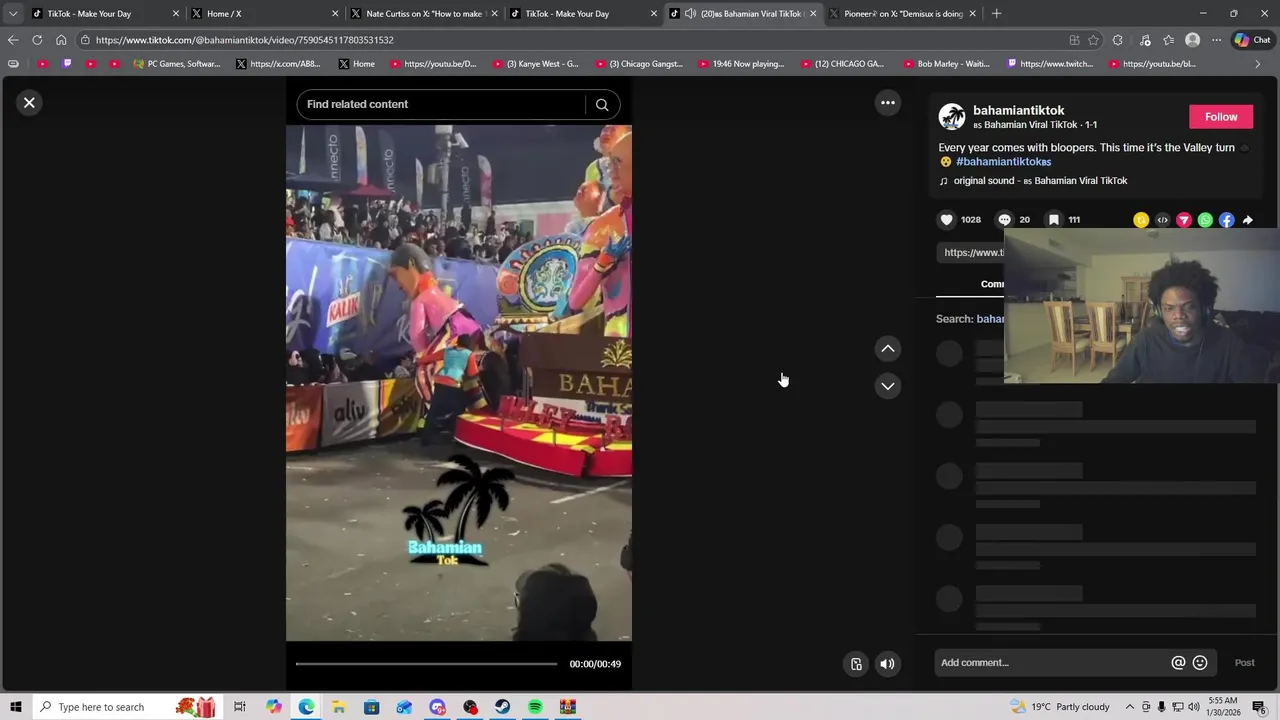Image resolution: width=1280 pixels, height=720 pixels.
Task: Click the Find related content search box
Action: tap(442, 104)
